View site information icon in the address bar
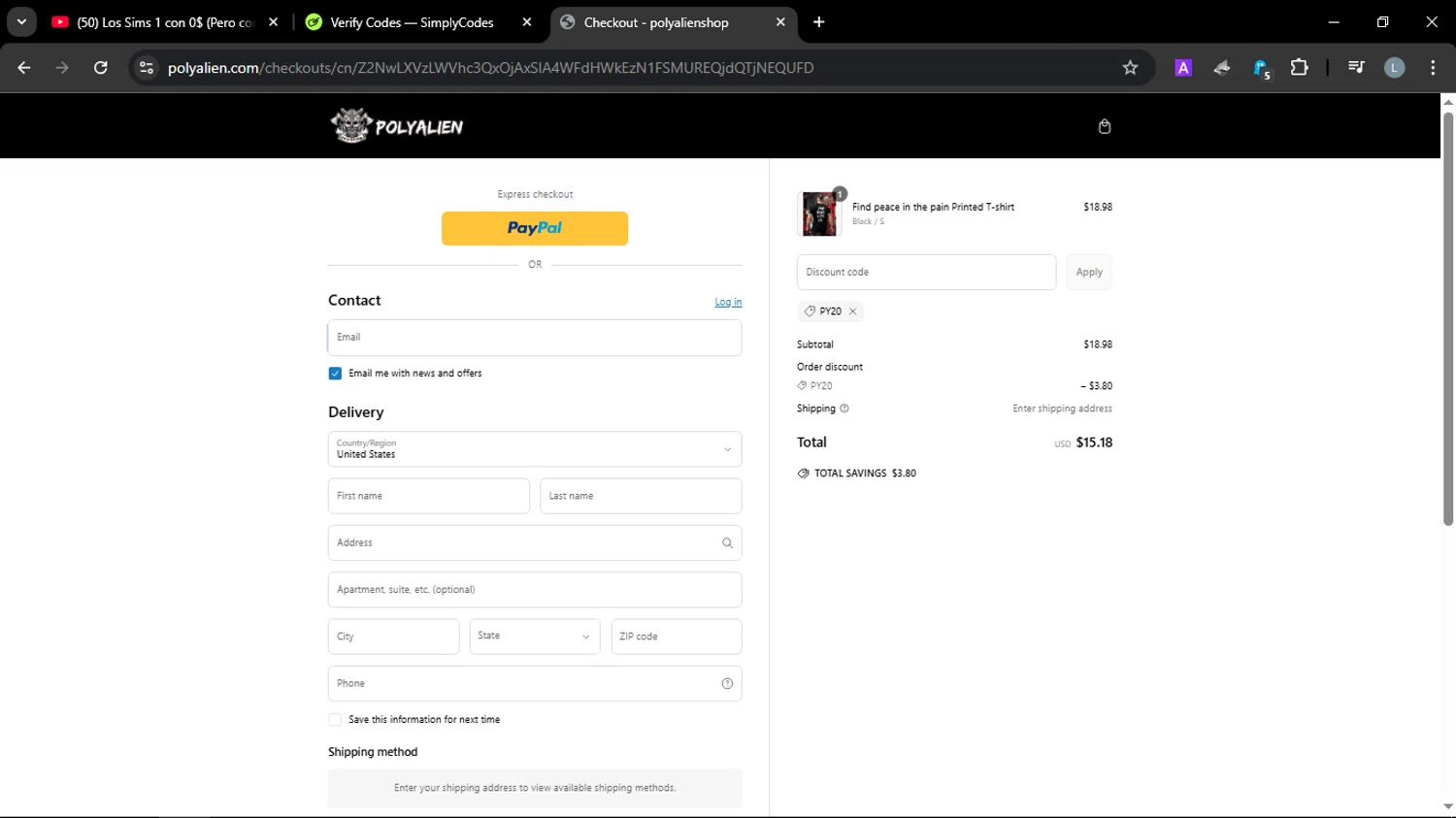The height and width of the screenshot is (818, 1456). click(147, 68)
